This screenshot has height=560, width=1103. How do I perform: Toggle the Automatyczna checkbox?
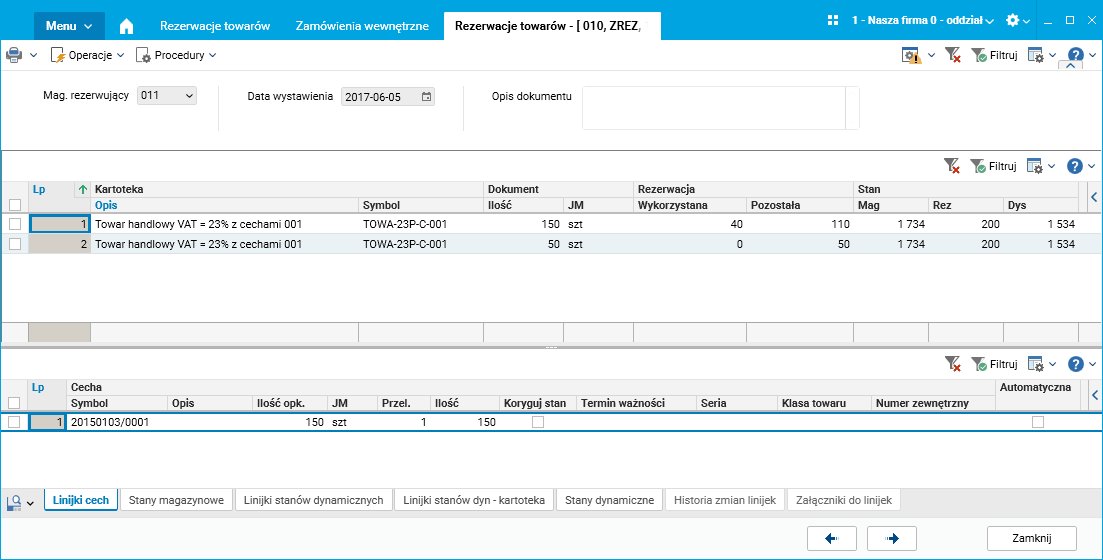click(x=1038, y=422)
